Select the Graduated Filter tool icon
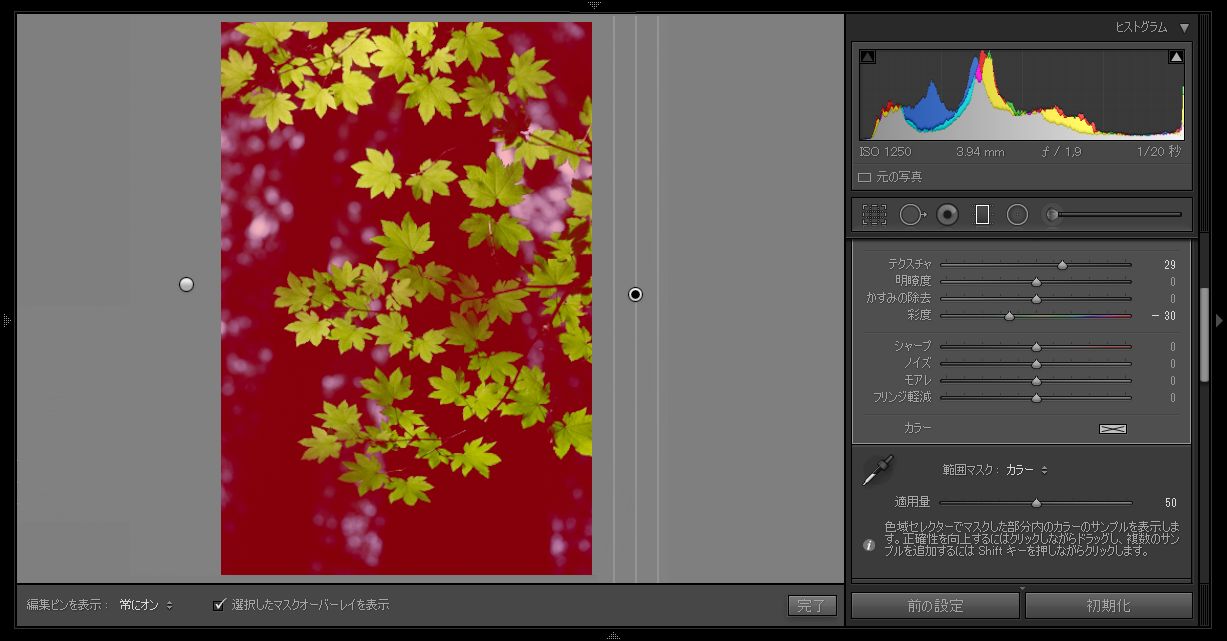1227x641 pixels. (x=982, y=214)
